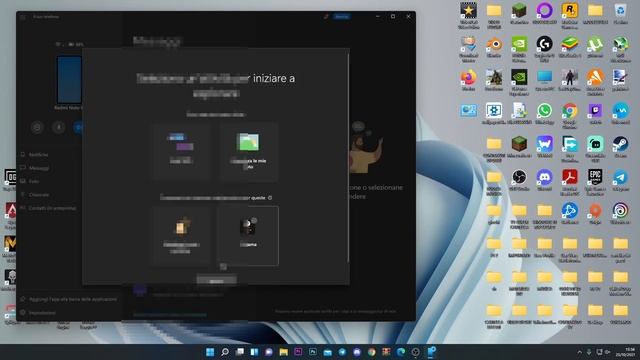
Task: Open the BlueStacks desktop icon
Action: point(569,44)
